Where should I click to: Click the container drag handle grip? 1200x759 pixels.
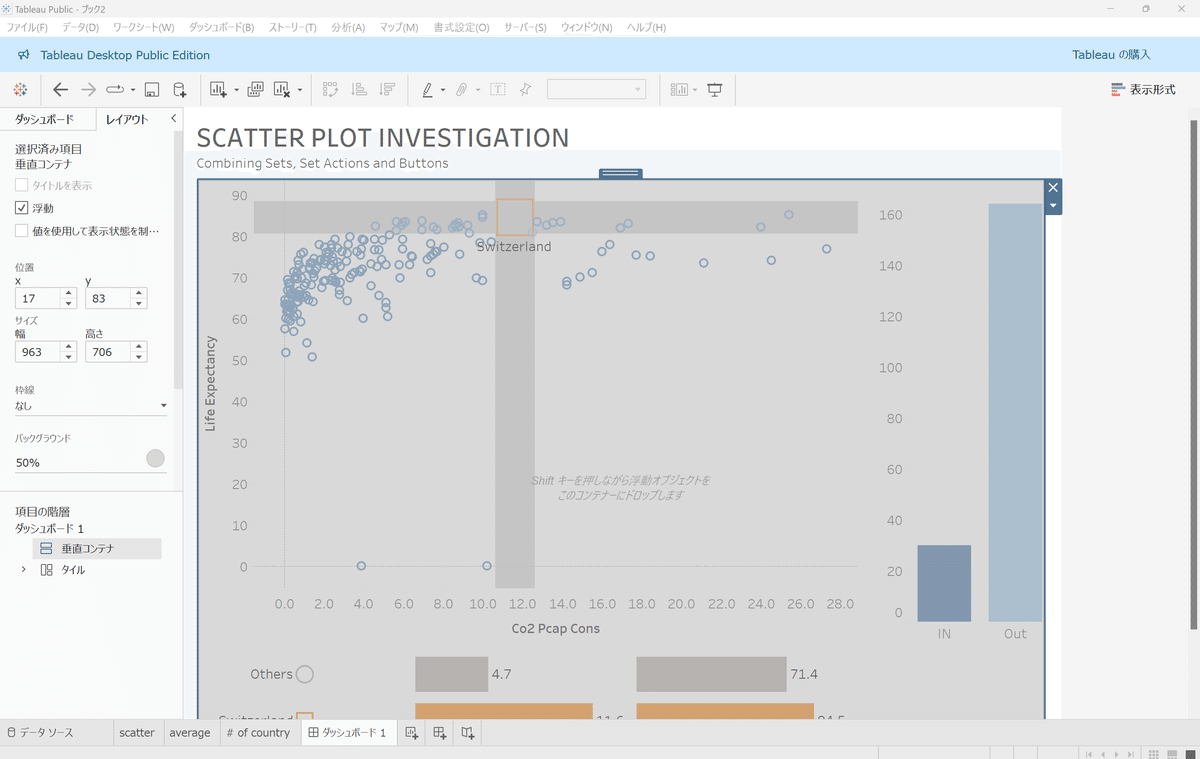point(621,173)
